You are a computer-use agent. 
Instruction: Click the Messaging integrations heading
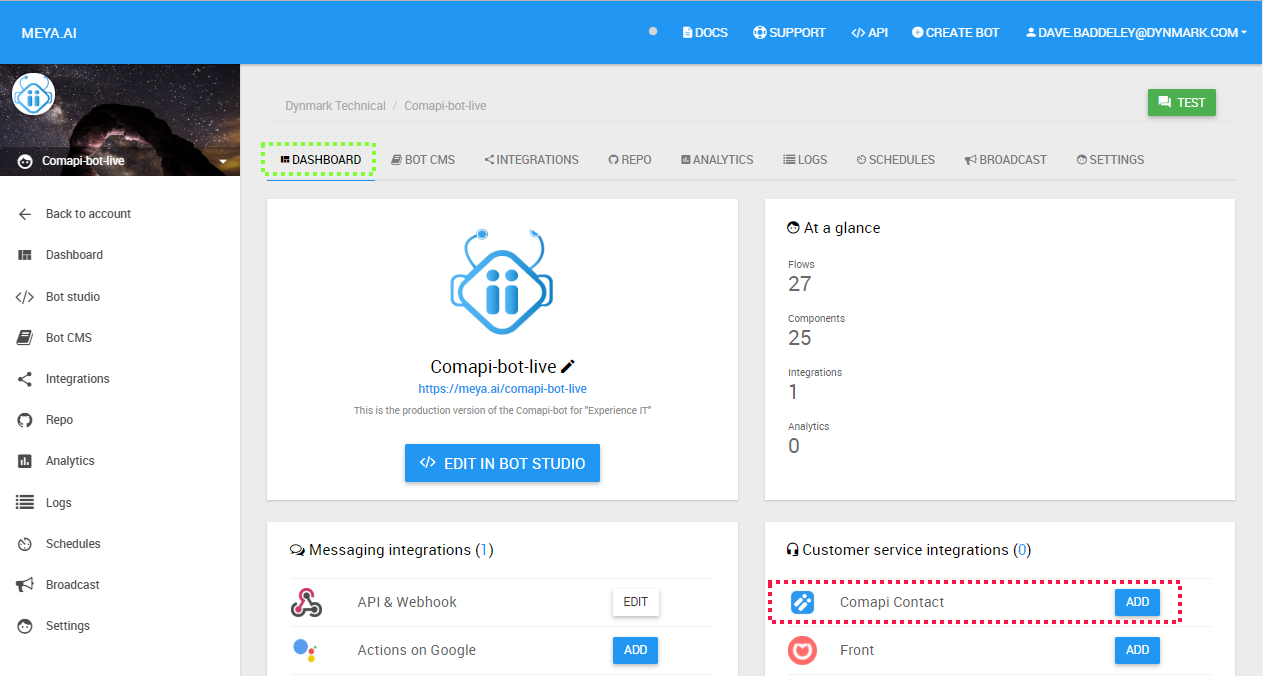(x=391, y=550)
